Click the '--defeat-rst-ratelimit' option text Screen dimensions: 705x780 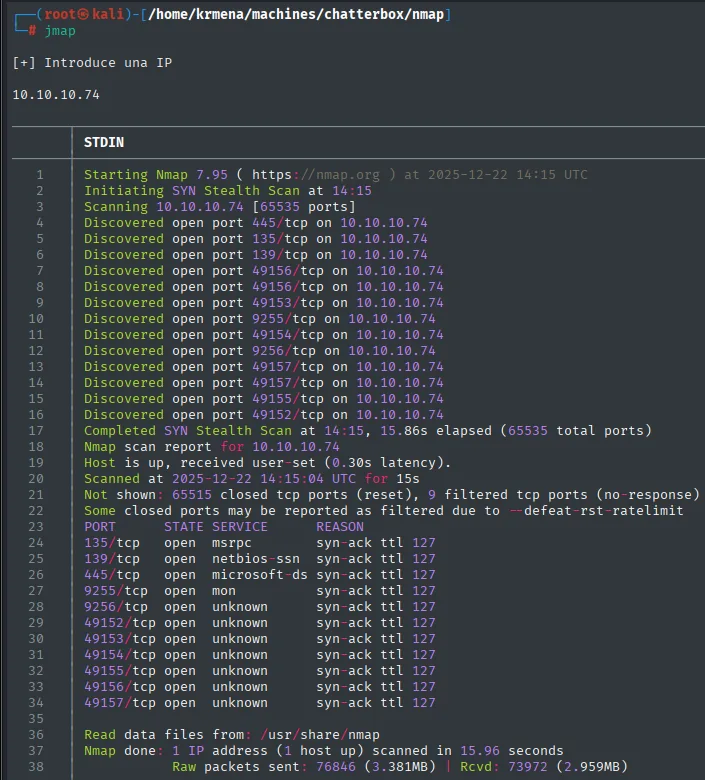(x=597, y=510)
